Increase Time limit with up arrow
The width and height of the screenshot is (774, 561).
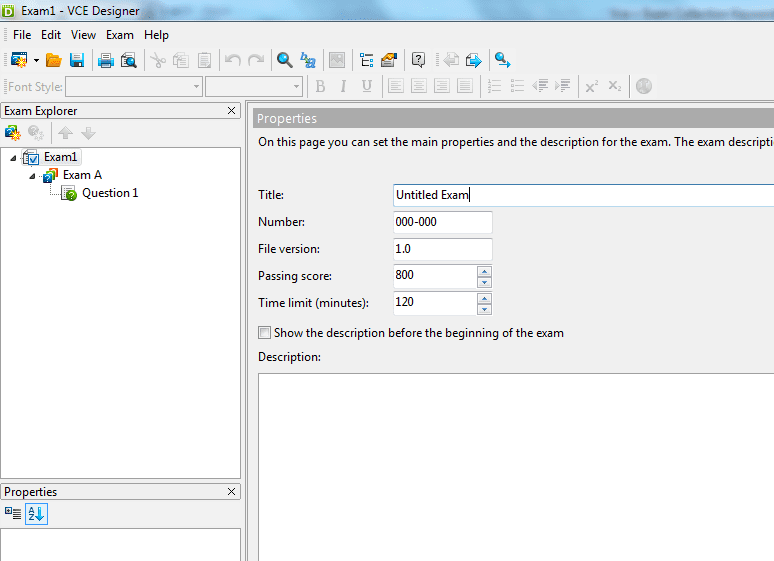click(484, 299)
